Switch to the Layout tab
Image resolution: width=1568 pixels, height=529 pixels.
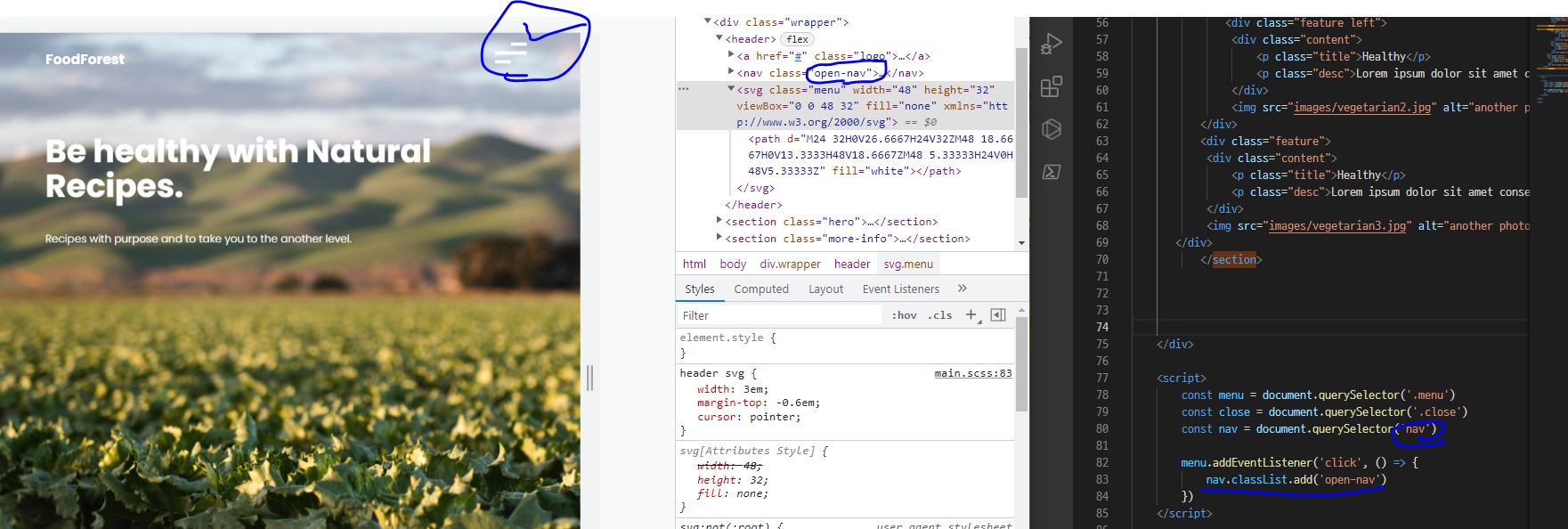[825, 289]
